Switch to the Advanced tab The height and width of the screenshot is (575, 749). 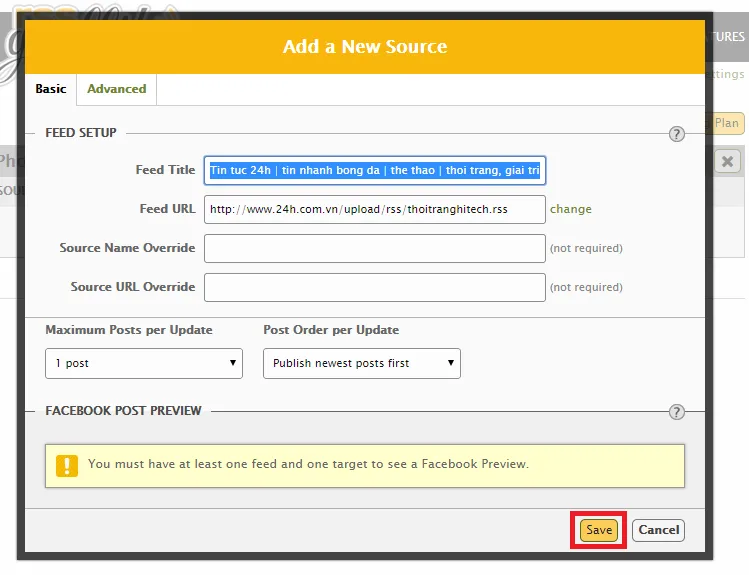pos(116,89)
